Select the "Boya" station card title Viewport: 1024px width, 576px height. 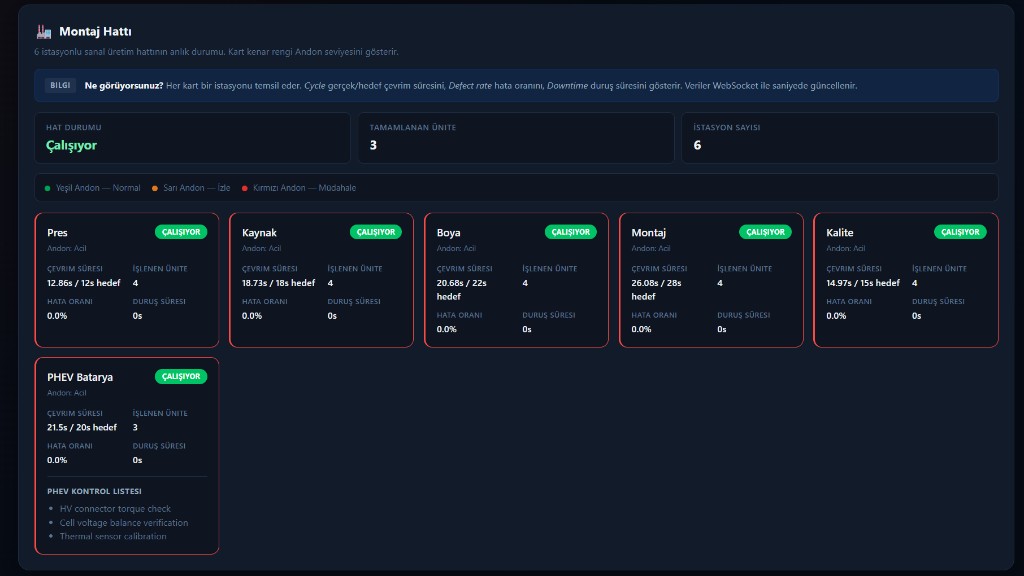coord(449,232)
